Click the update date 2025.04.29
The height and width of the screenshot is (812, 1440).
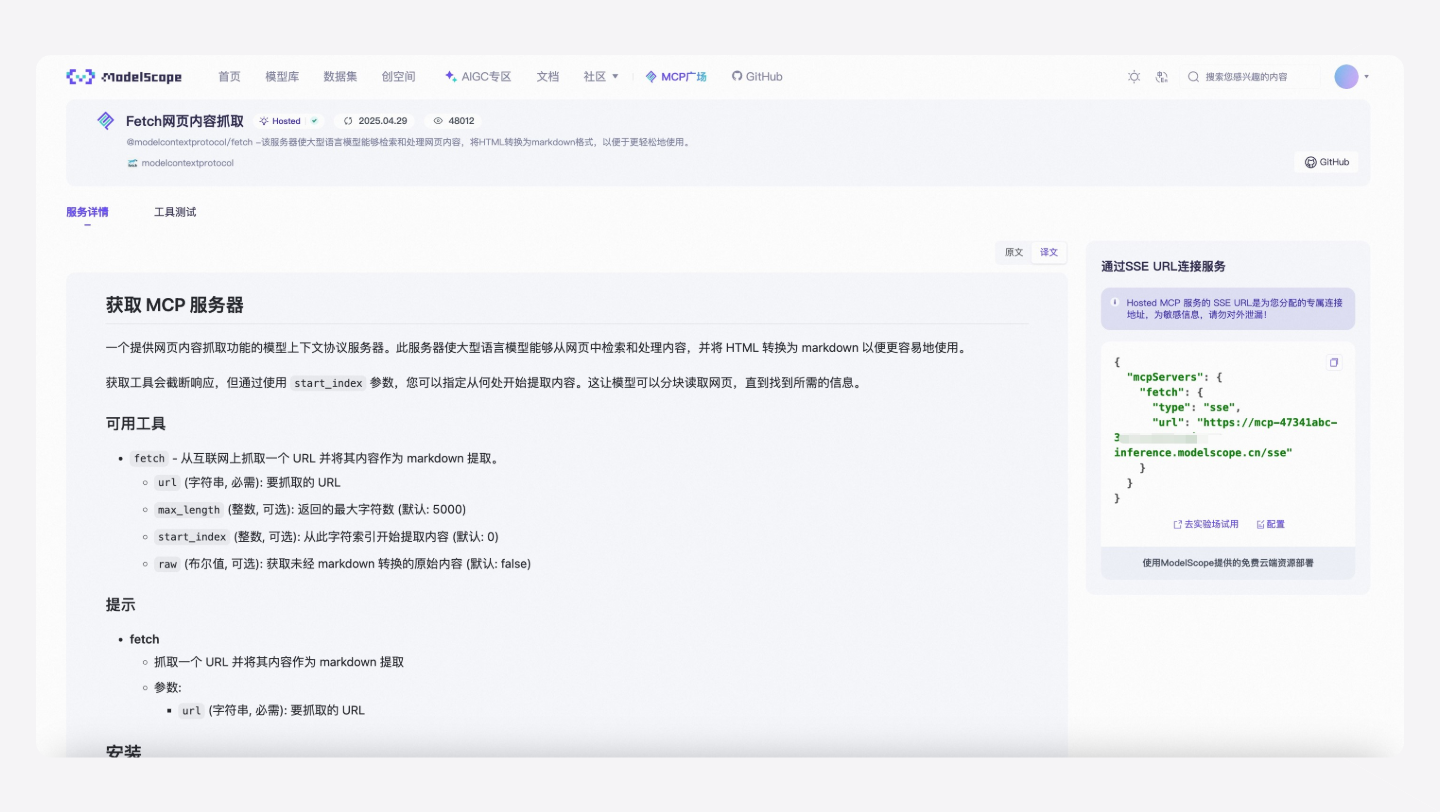pos(375,121)
